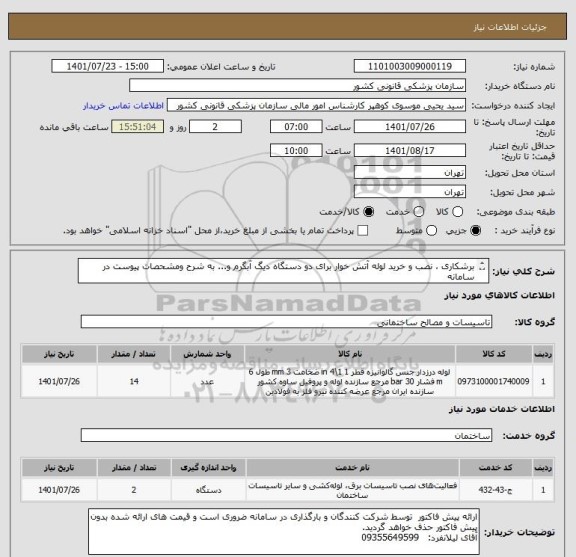The width and height of the screenshot is (576, 557).
Task: Click the delivery province field تهران
Action: tap(410, 172)
